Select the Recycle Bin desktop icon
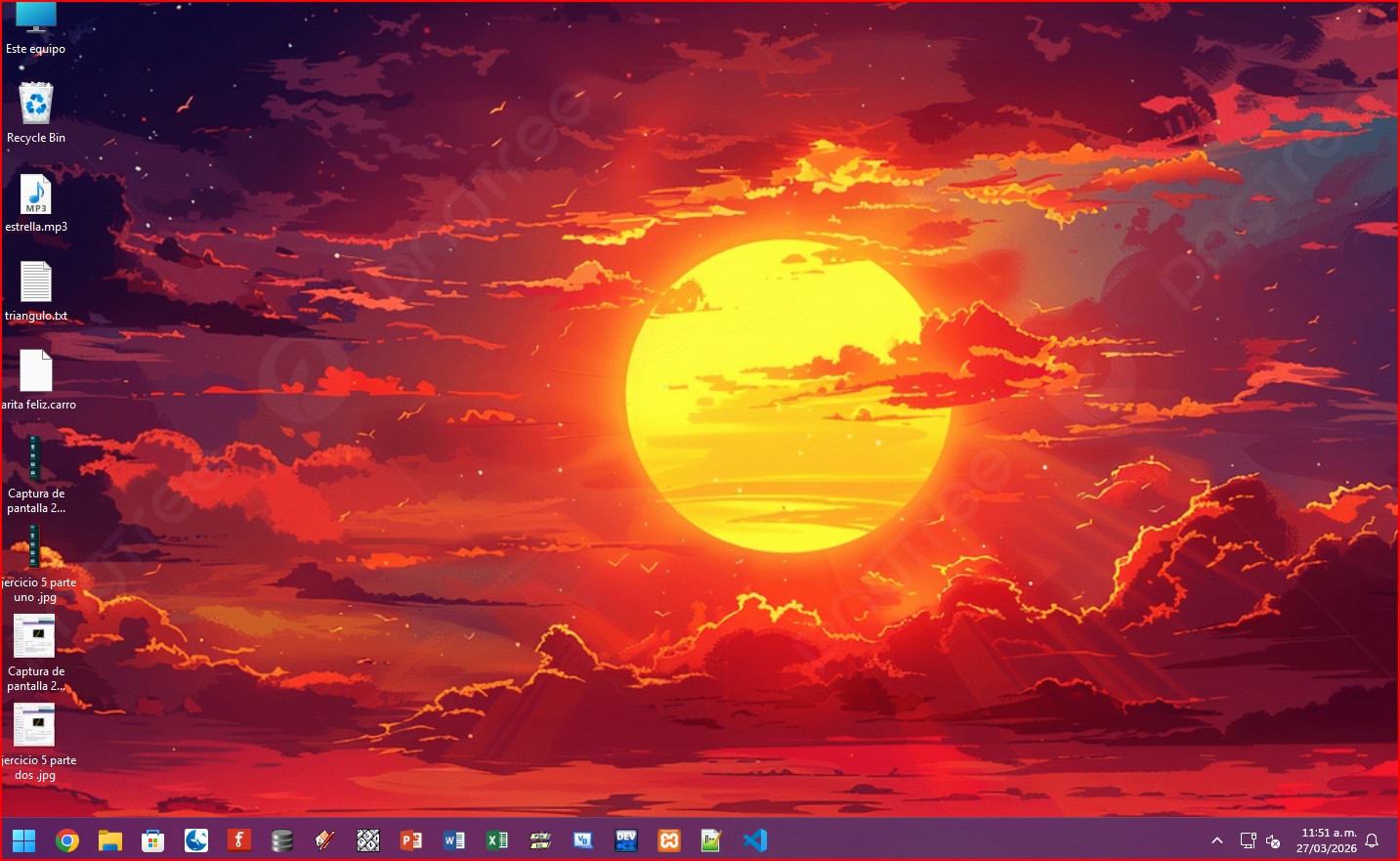This screenshot has width=1400, height=861. click(36, 105)
